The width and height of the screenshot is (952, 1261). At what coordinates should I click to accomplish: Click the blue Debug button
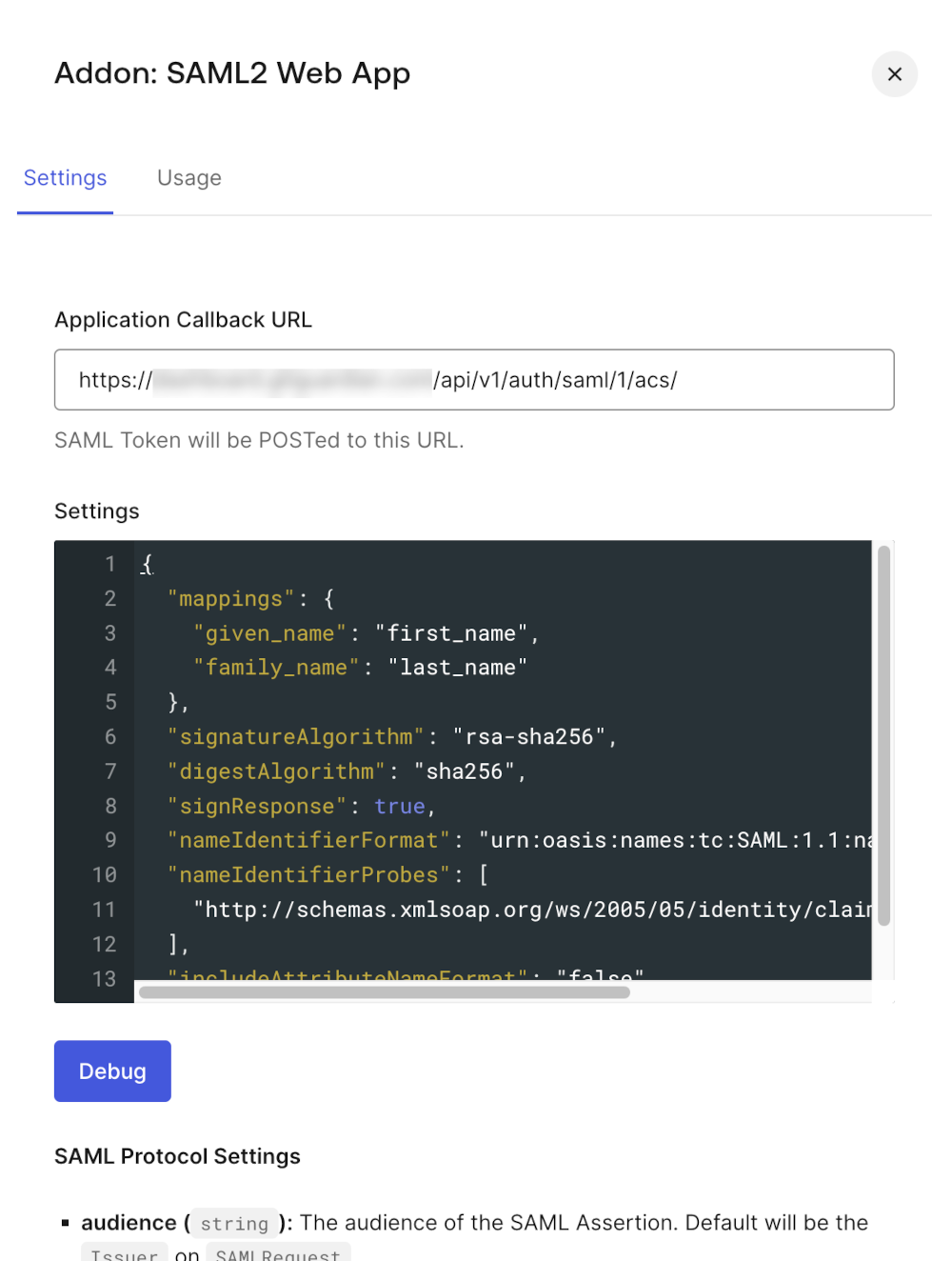(112, 1071)
